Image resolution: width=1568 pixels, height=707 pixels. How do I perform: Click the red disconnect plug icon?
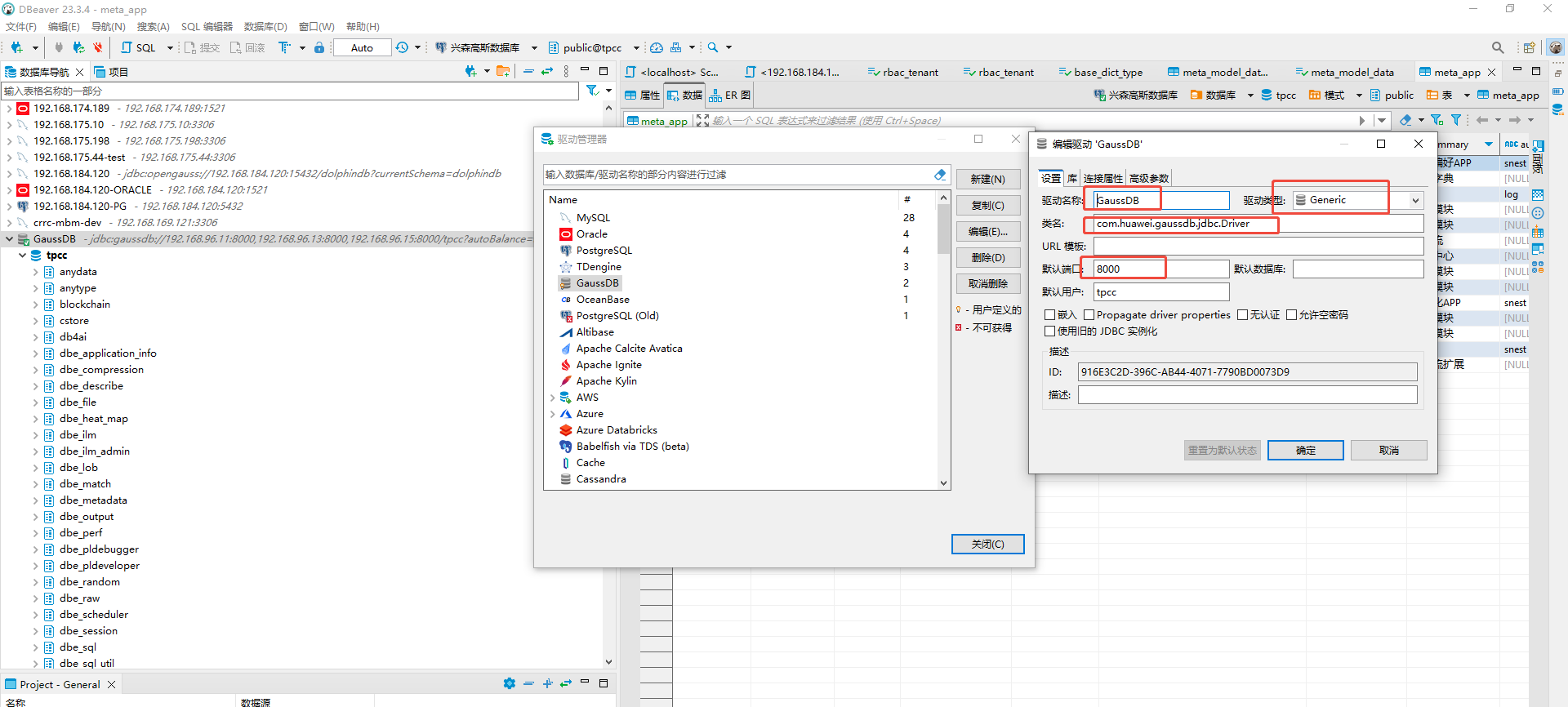(98, 47)
